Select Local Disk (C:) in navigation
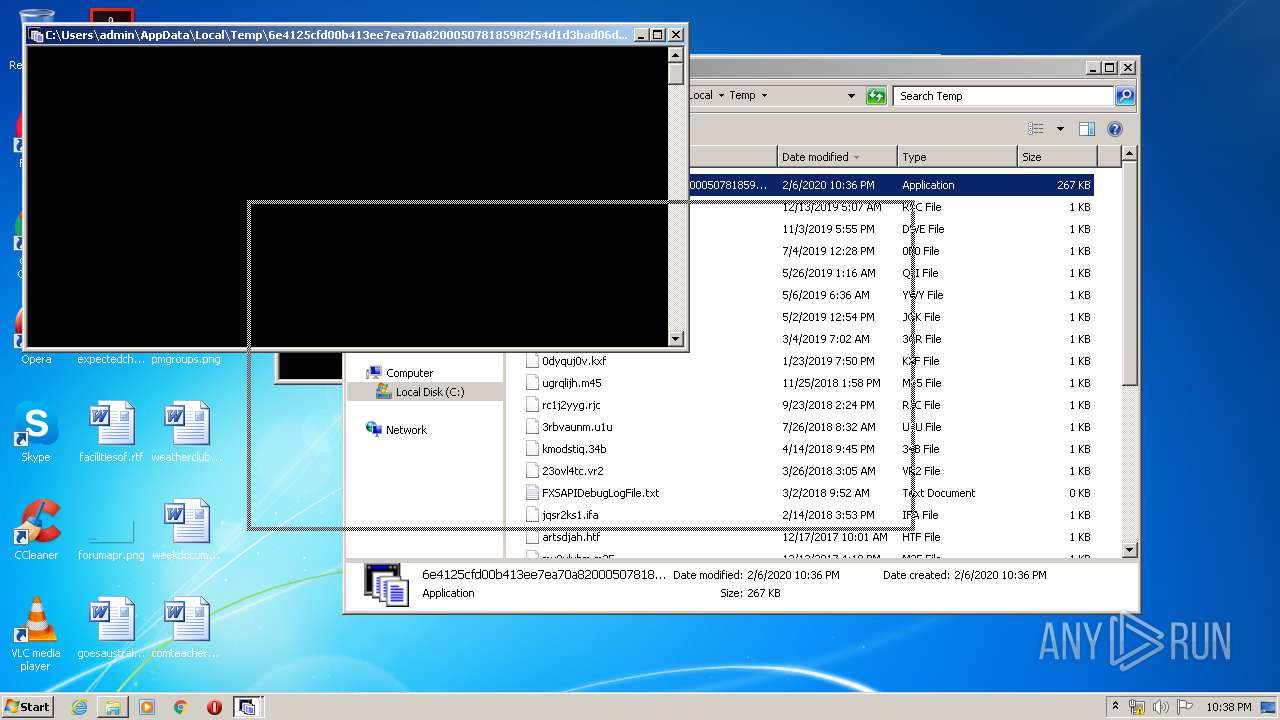This screenshot has height=720, width=1280. tap(429, 392)
